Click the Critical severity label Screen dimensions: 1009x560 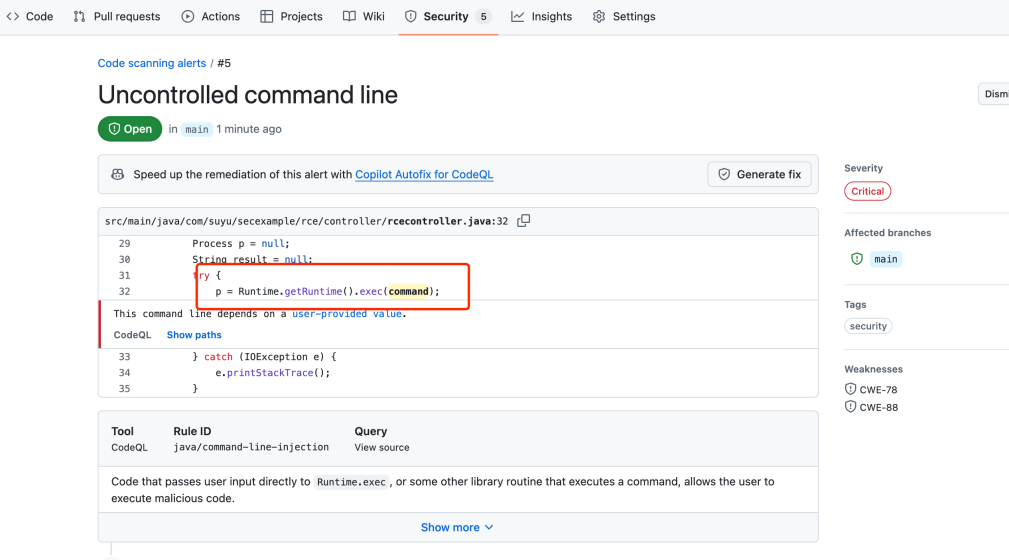pyautogui.click(x=867, y=191)
